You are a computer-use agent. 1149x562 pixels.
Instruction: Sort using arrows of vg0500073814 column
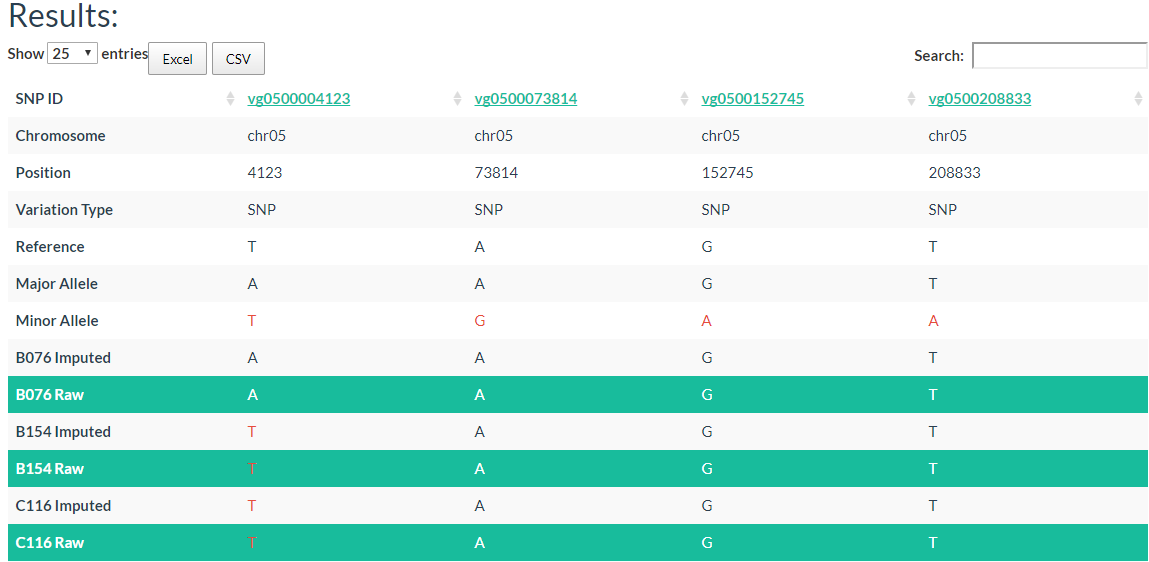(x=685, y=99)
